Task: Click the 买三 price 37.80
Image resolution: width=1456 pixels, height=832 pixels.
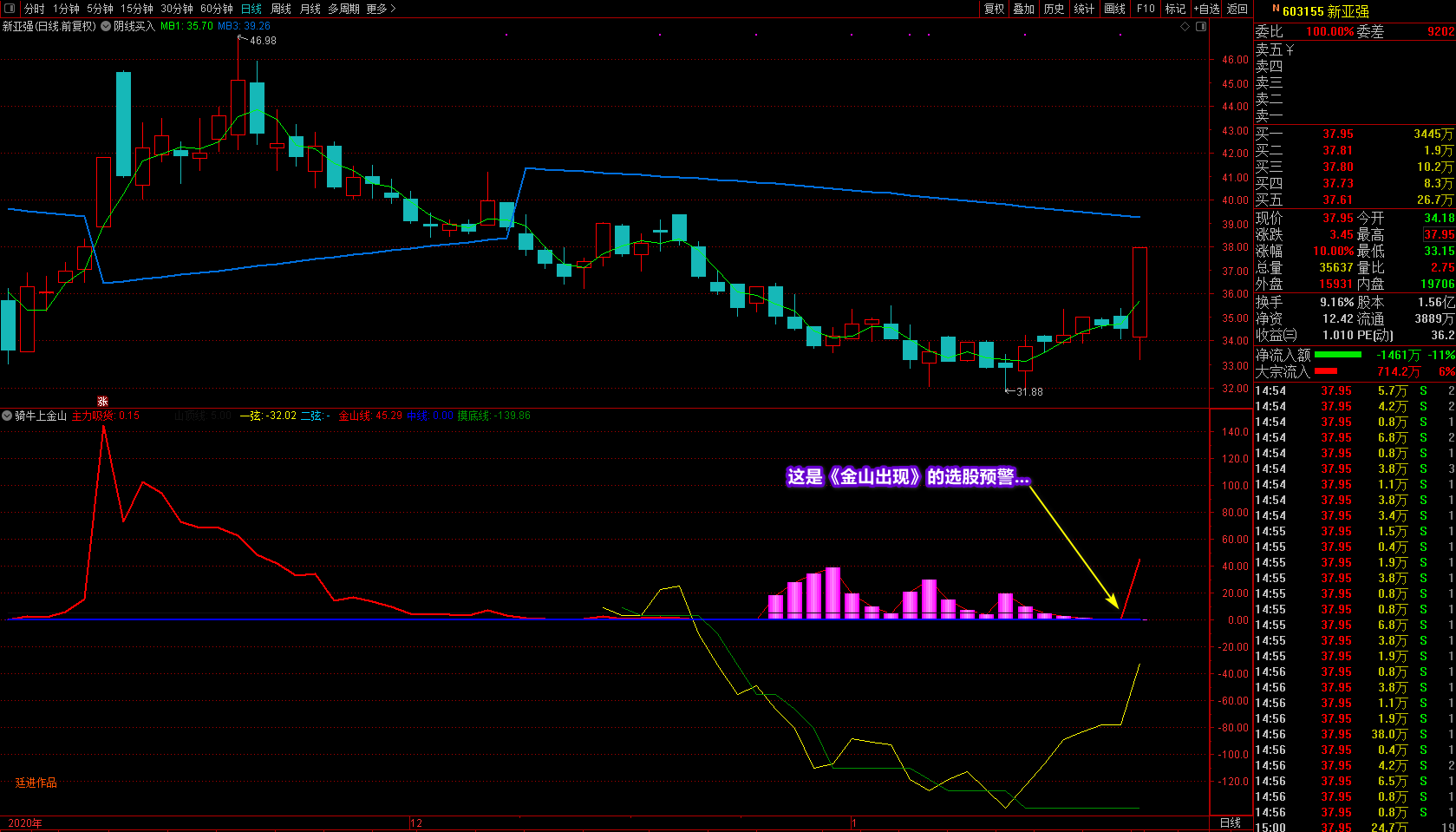Action: [x=1337, y=167]
